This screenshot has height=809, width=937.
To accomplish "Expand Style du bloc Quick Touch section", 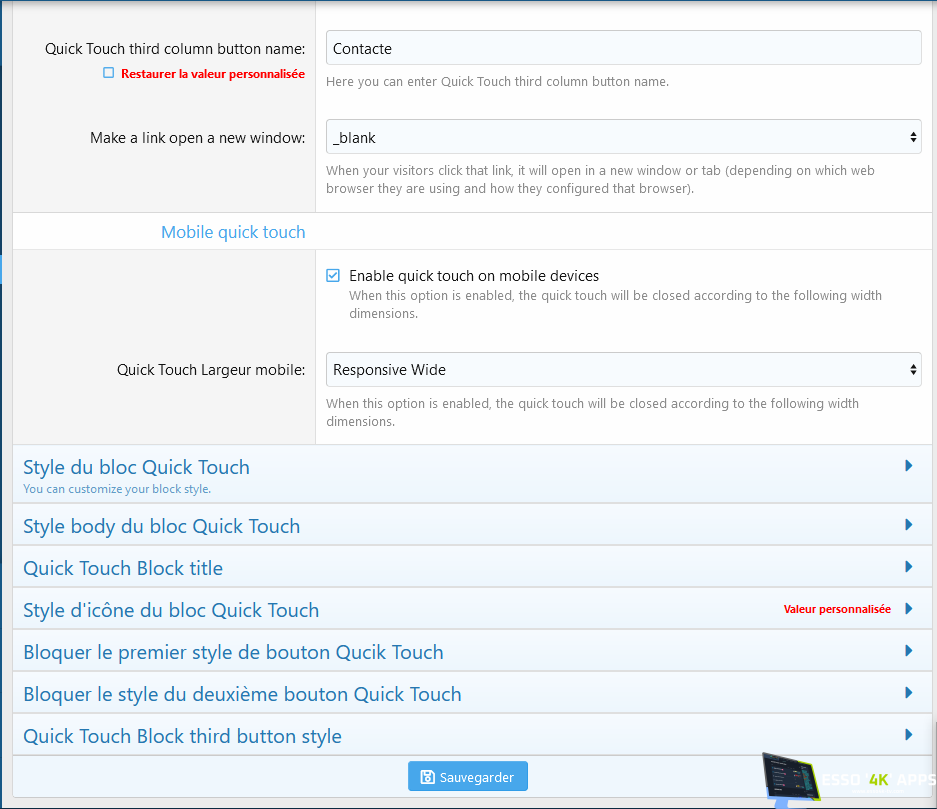I will (137, 468).
